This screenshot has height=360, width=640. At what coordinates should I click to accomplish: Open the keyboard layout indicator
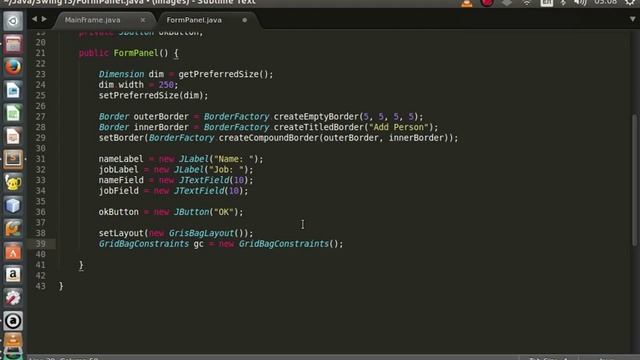pos(547,3)
